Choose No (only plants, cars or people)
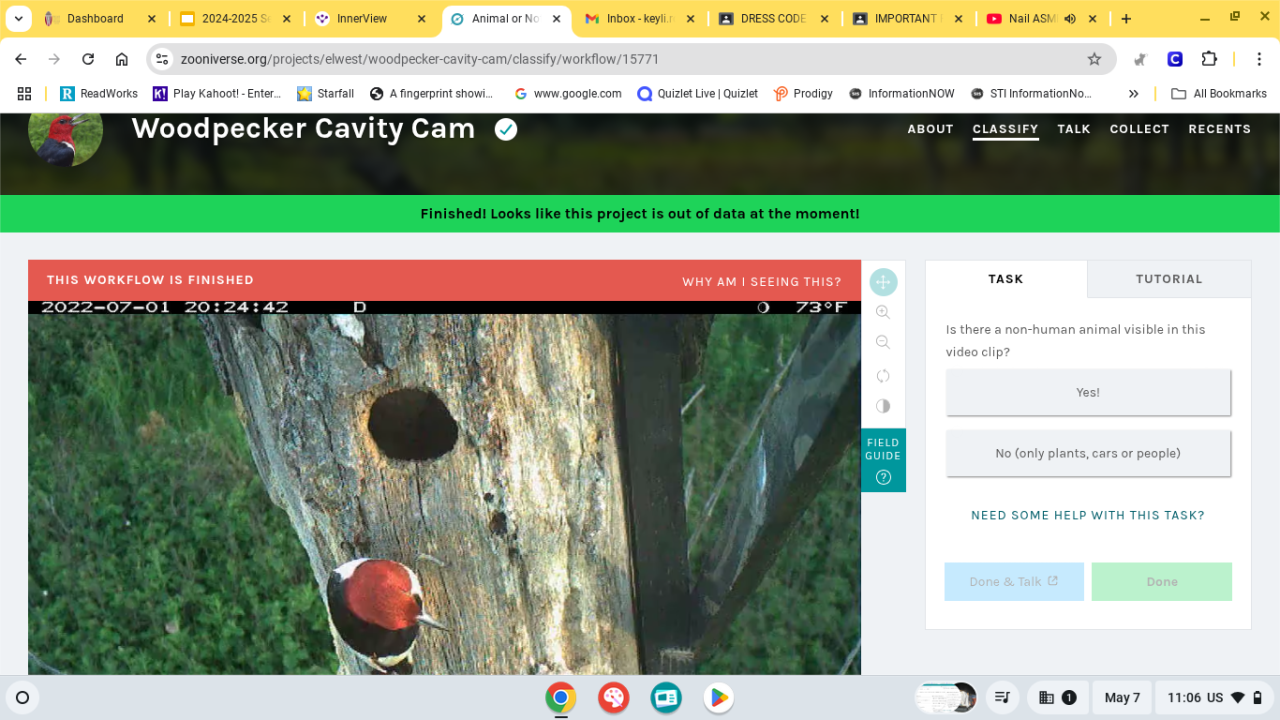 (1088, 453)
